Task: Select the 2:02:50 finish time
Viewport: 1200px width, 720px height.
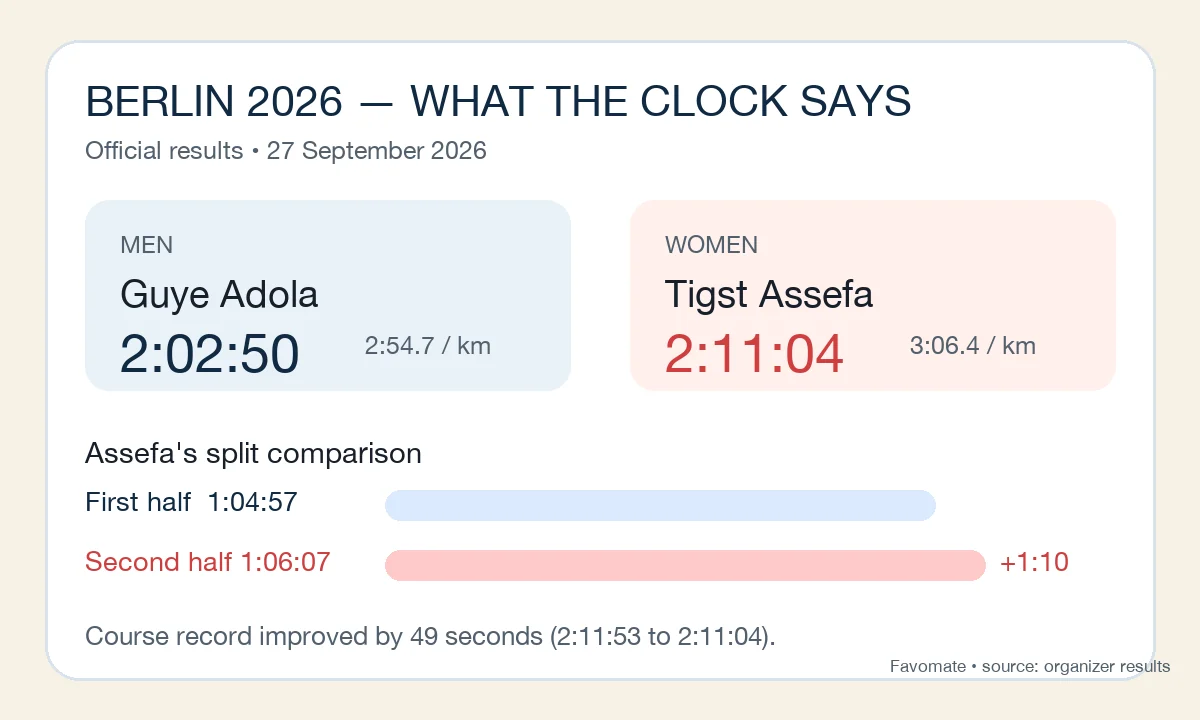Action: click(210, 354)
